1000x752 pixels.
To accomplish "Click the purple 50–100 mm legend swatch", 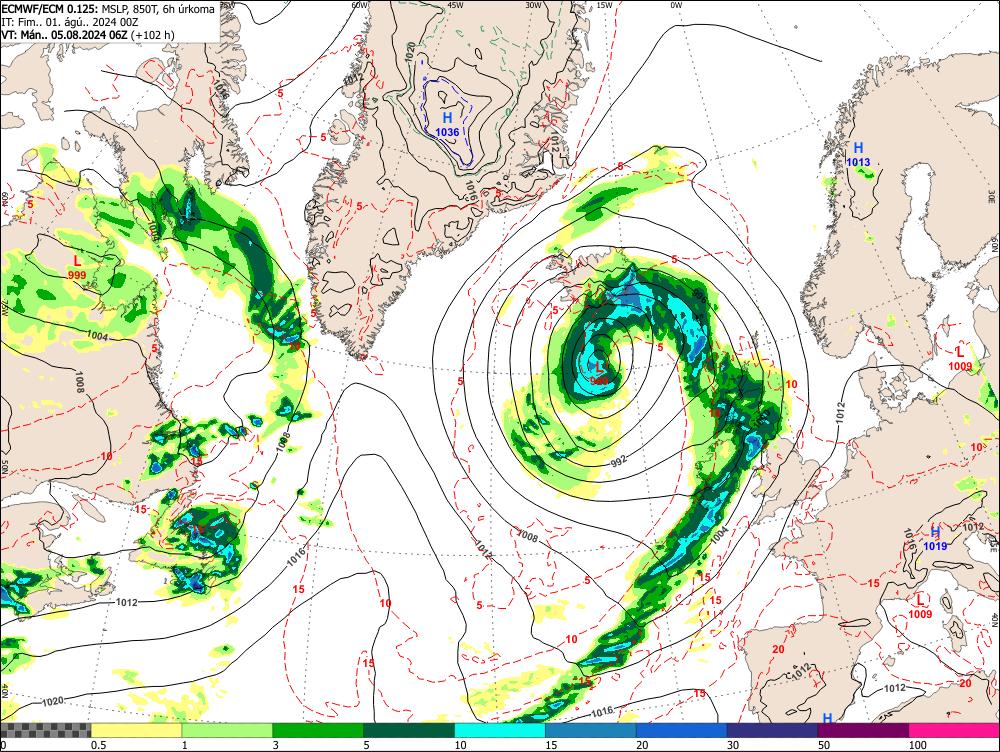I will (864, 730).
